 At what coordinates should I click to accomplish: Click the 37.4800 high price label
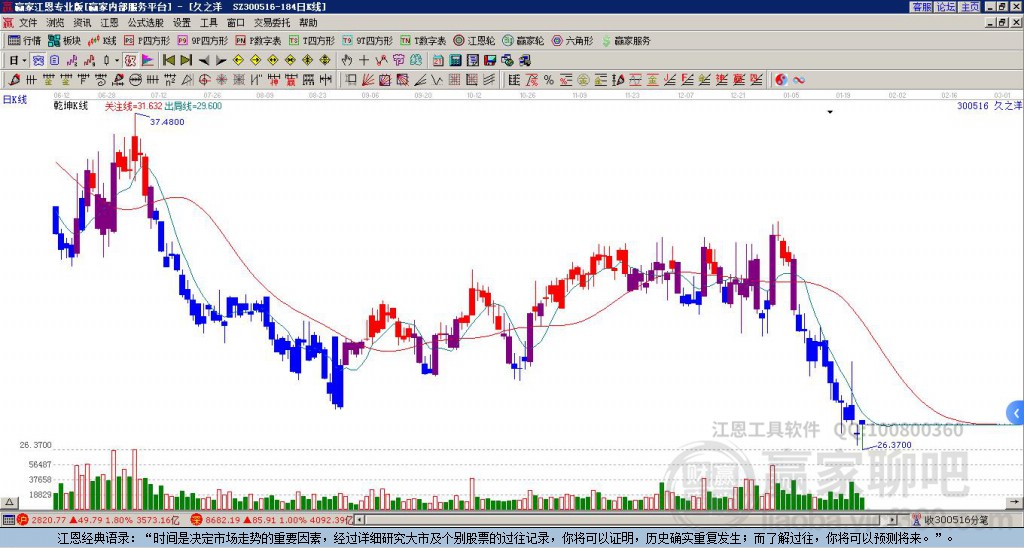pyautogui.click(x=167, y=121)
